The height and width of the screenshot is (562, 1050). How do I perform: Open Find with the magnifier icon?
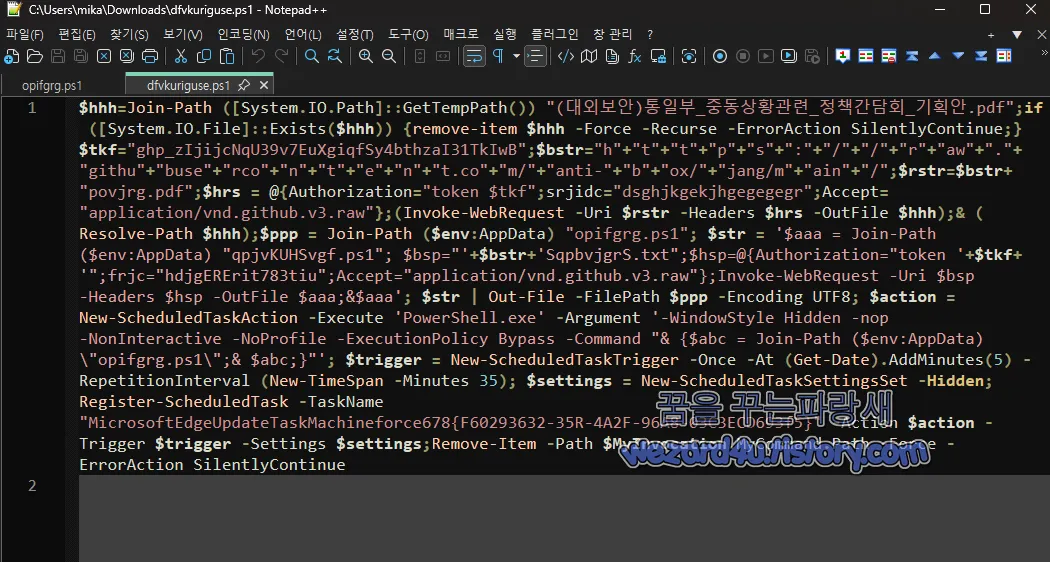point(311,56)
